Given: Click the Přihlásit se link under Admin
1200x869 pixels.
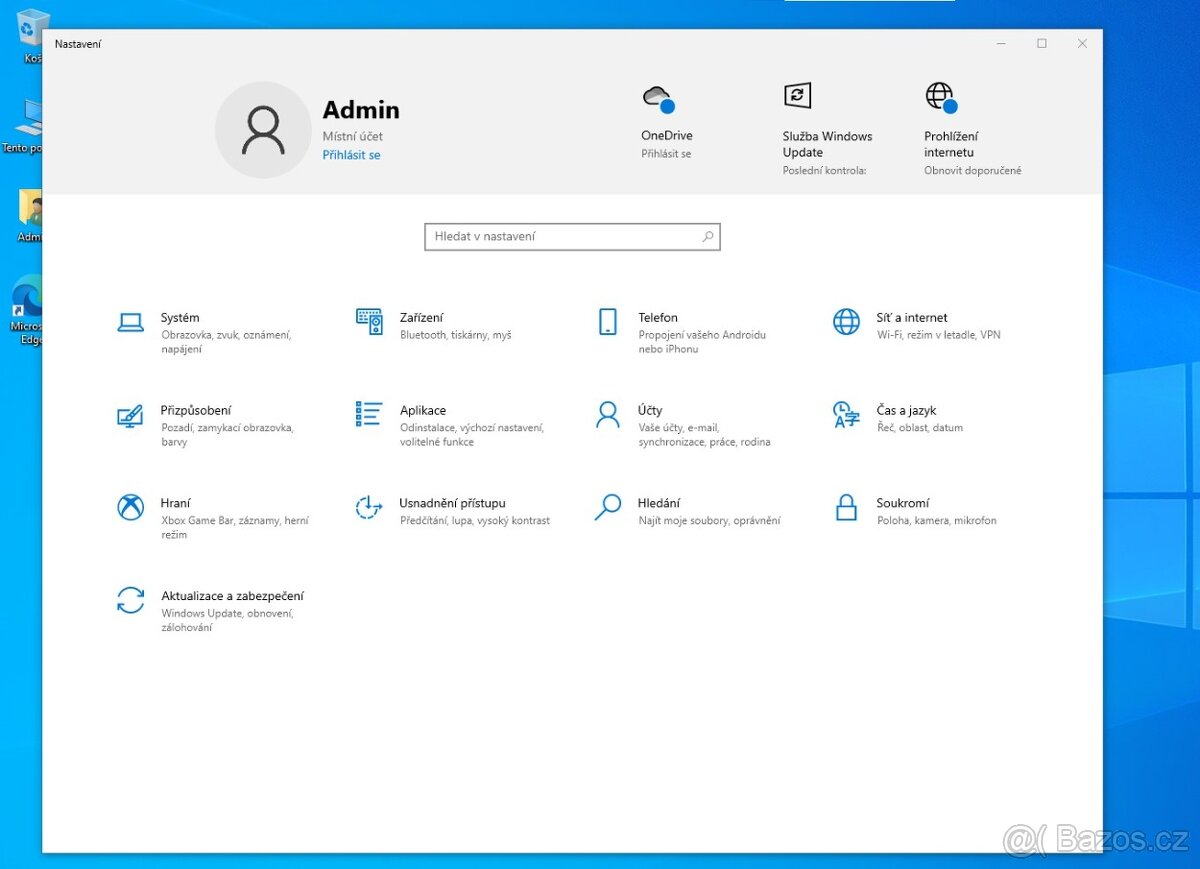Looking at the screenshot, I should pos(351,155).
